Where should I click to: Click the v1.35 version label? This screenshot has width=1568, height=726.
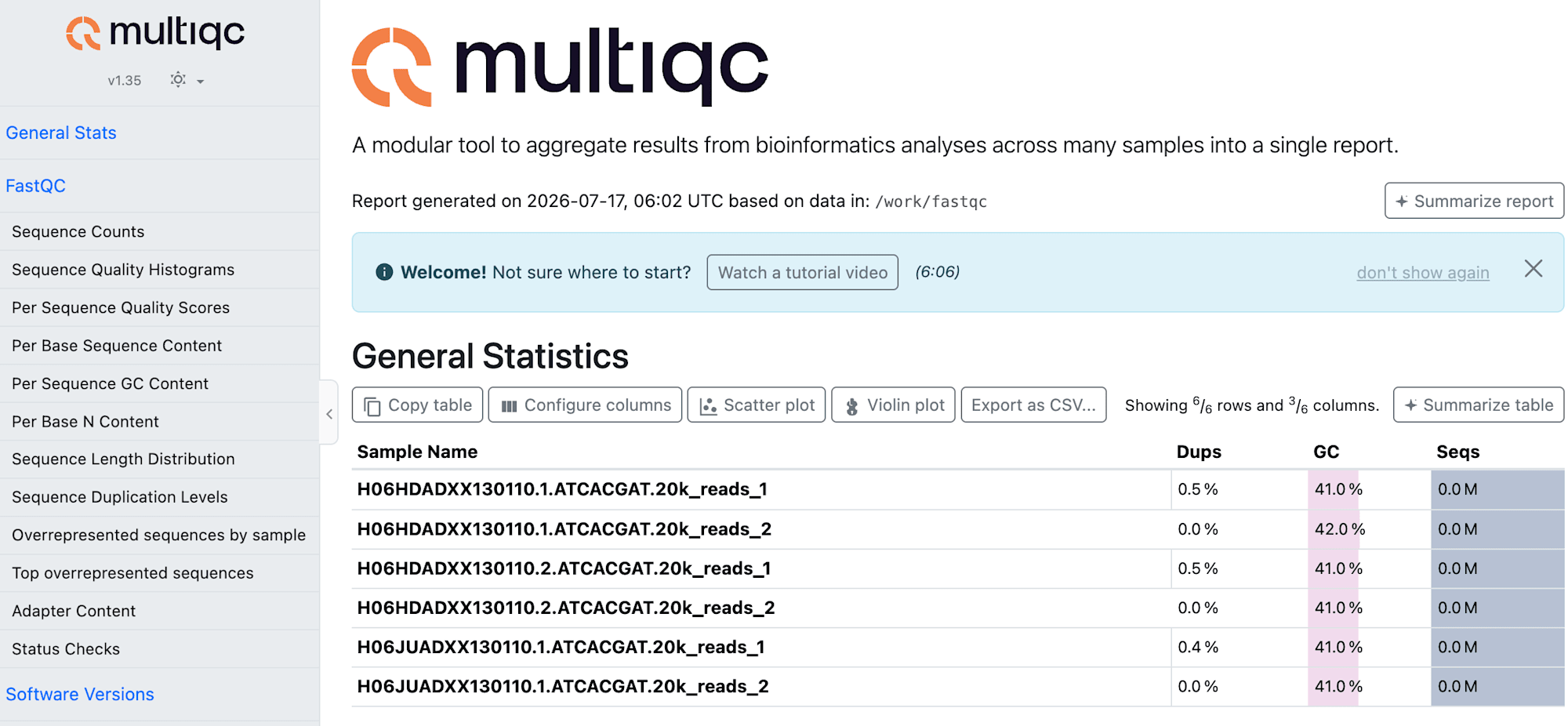pyautogui.click(x=125, y=80)
